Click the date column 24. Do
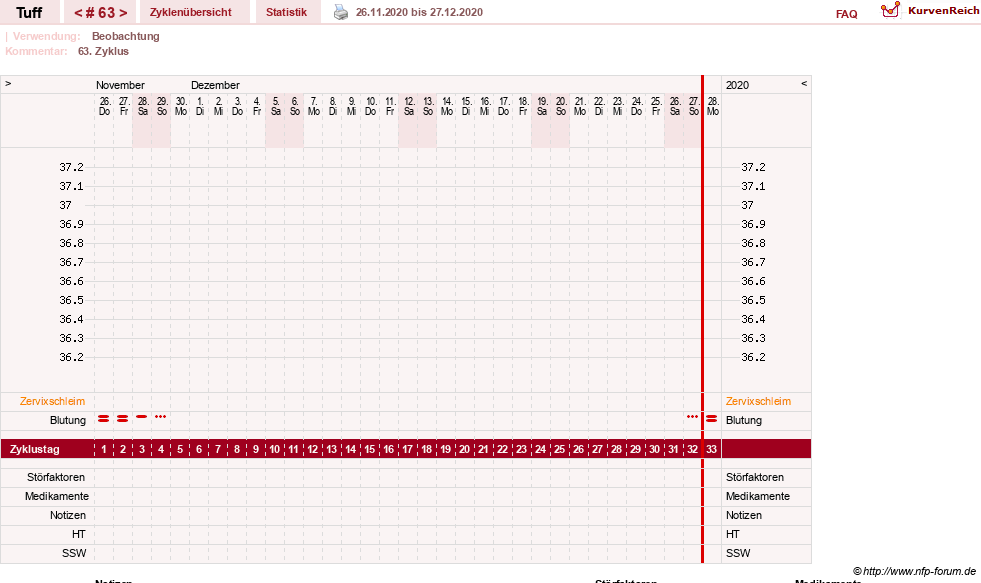 coord(636,106)
